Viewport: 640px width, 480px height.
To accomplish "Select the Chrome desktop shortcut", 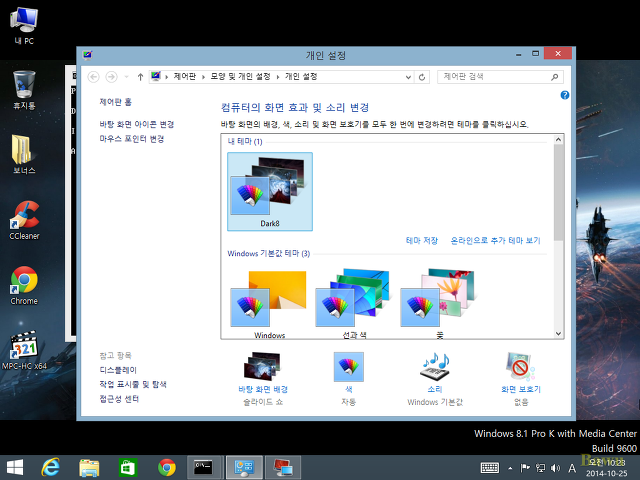I will 24,285.
